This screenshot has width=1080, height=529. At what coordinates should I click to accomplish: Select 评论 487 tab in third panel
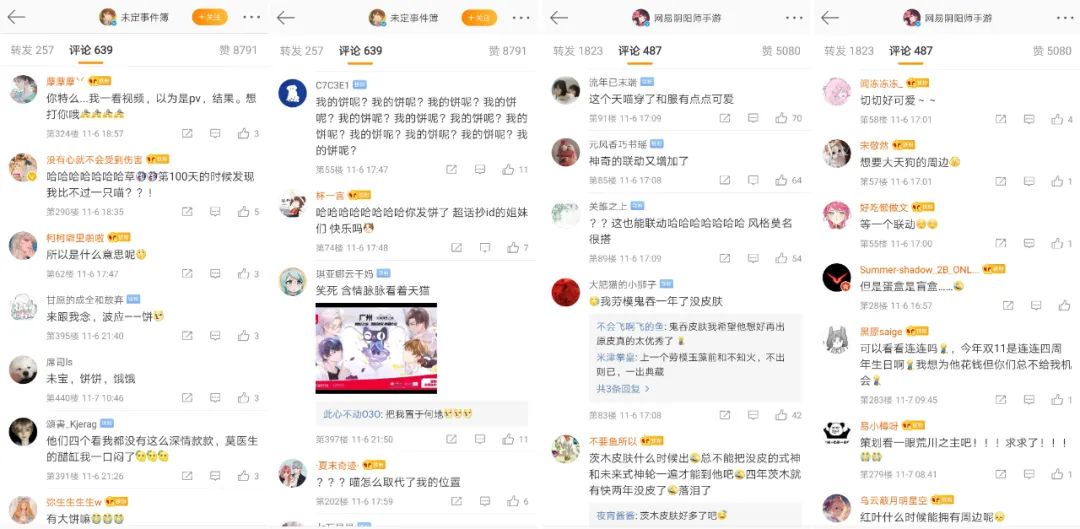click(x=640, y=51)
